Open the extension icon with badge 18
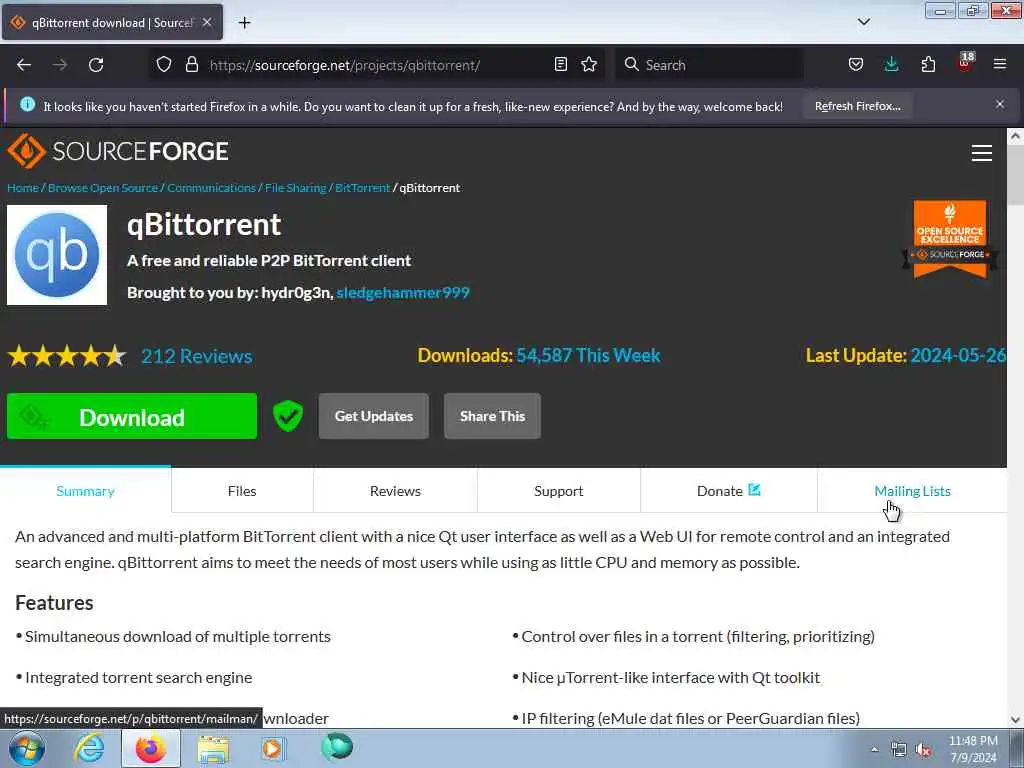This screenshot has width=1024, height=768. point(965,63)
